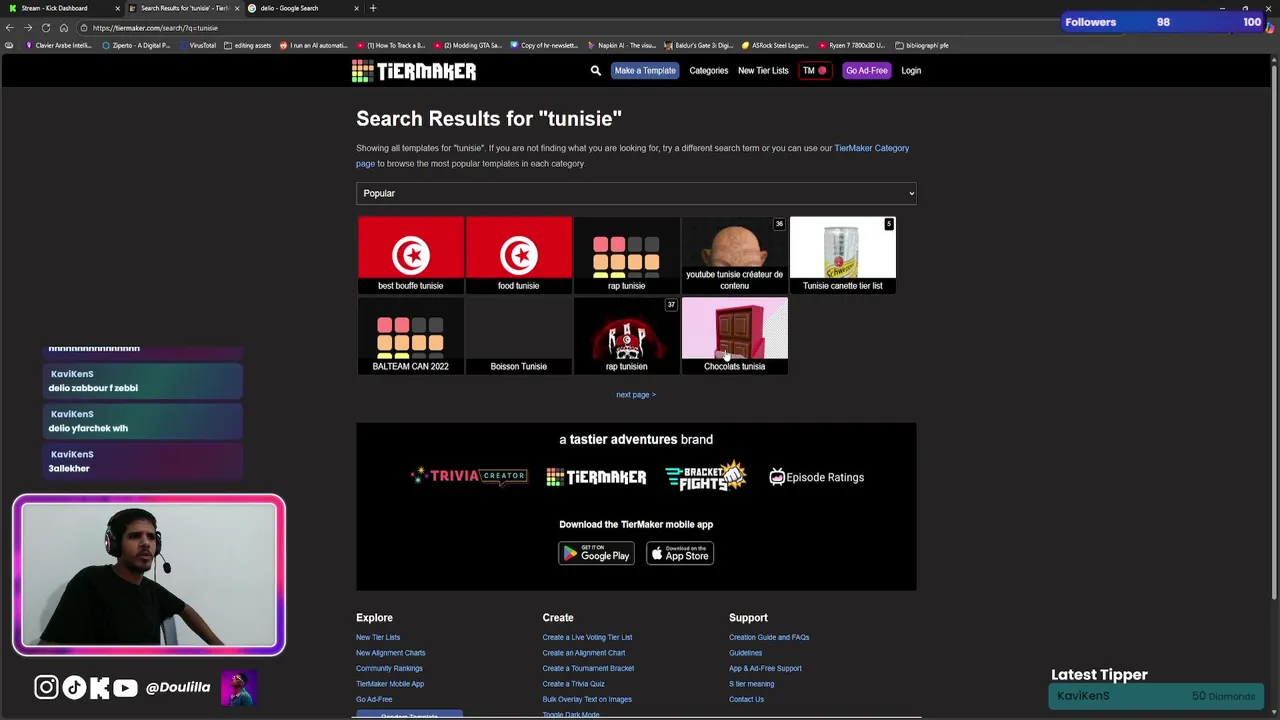Open the New Tier Lists menu item

click(x=763, y=71)
